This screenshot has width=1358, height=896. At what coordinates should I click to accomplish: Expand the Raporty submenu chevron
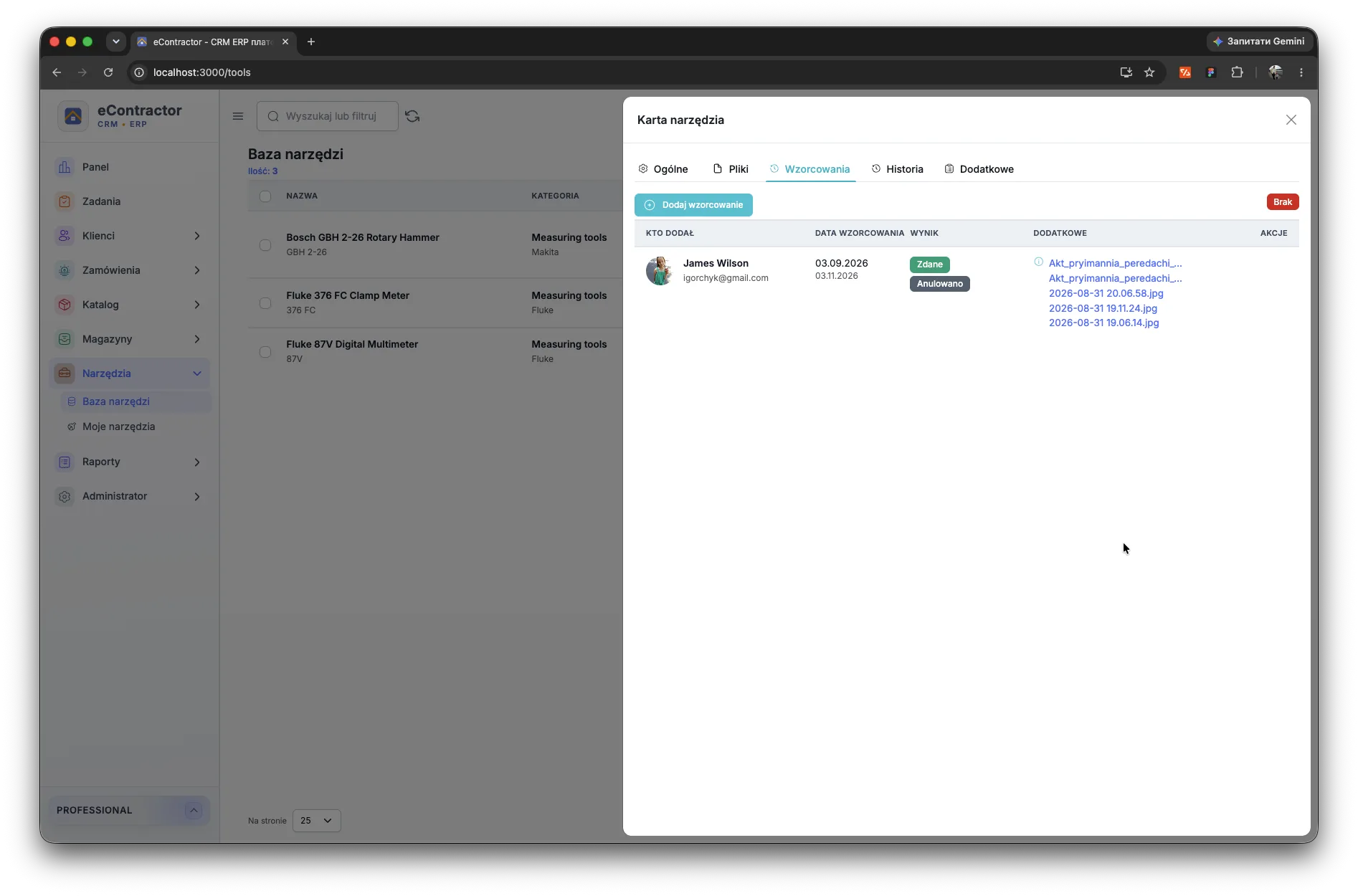(x=197, y=462)
